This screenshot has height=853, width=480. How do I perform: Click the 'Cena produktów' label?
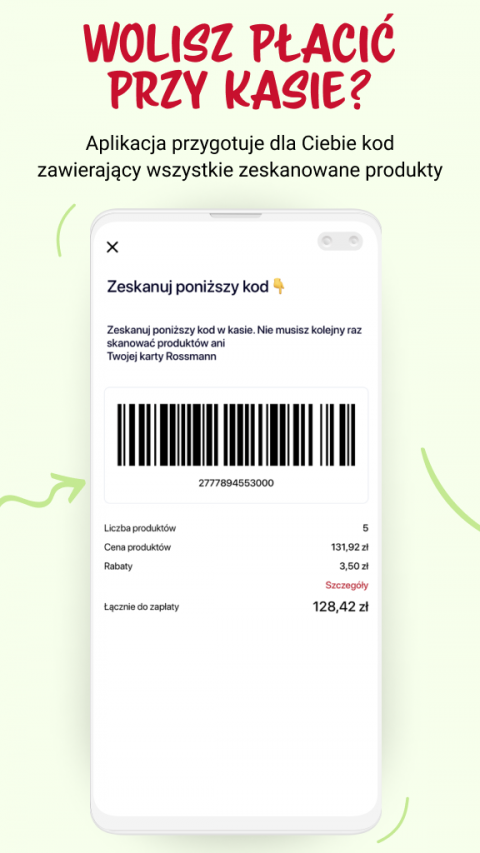tap(137, 547)
